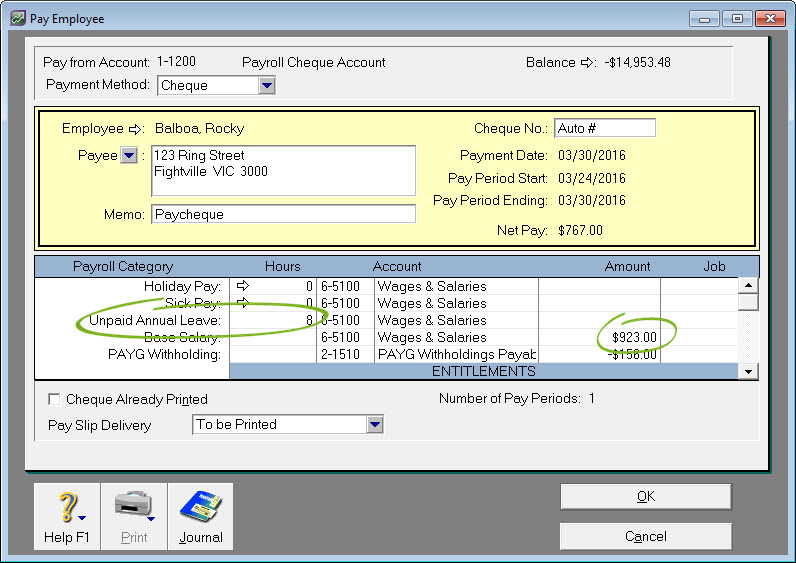Click Holiday Pay hours arrow icon
This screenshot has height=563, width=796.
[x=243, y=286]
